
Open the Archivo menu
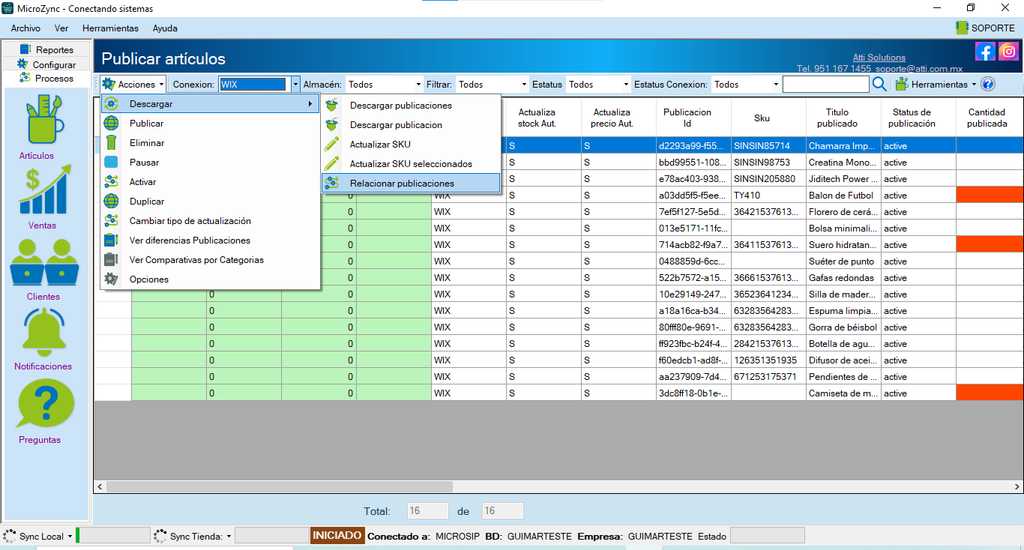click(25, 28)
